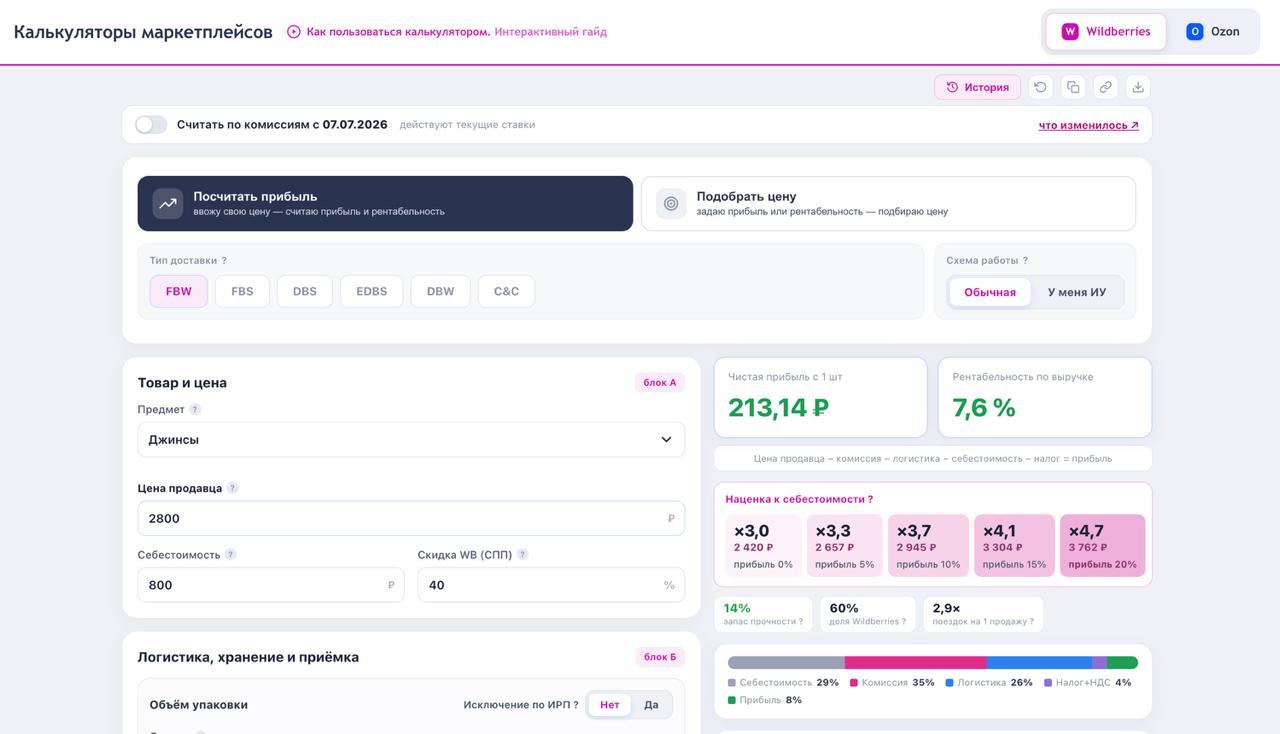Click the help icon beside Скидка WB (СПП)
The height and width of the screenshot is (734, 1280).
click(523, 554)
